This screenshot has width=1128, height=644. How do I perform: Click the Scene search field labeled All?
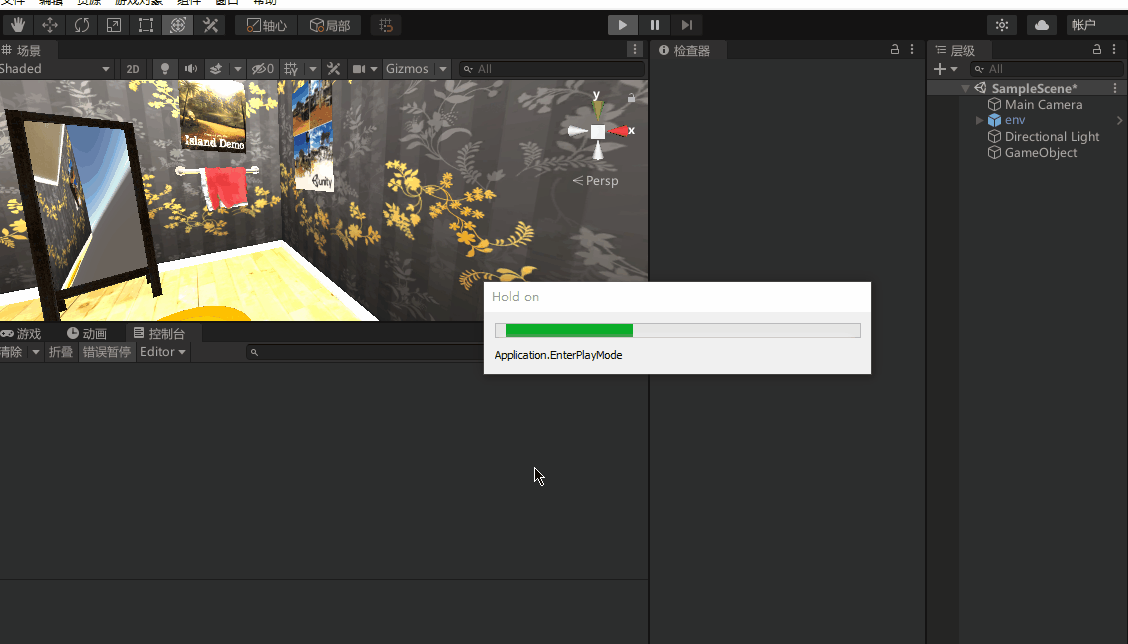point(550,68)
